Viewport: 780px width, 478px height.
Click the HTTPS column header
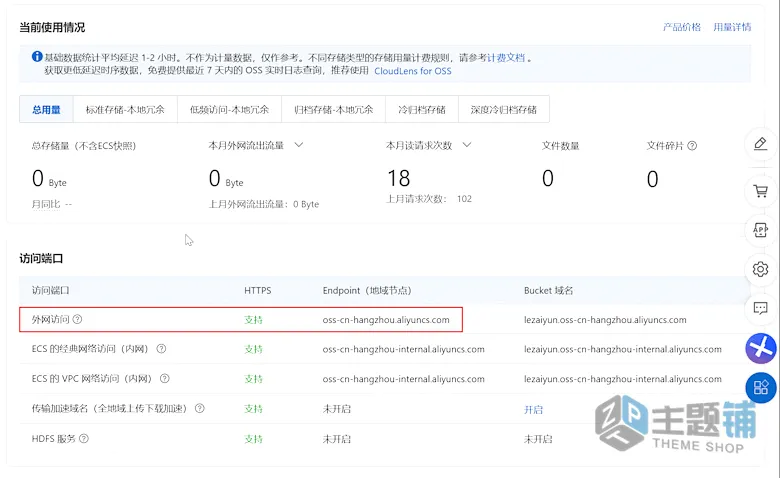coord(258,290)
